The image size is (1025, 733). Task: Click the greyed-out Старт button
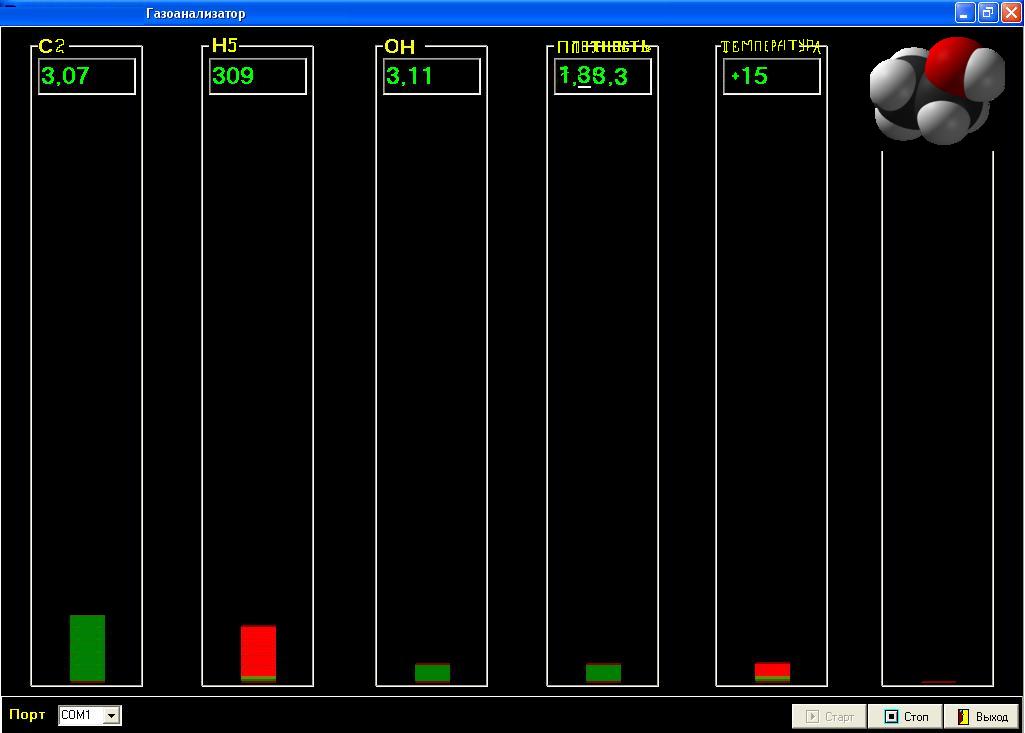tap(829, 717)
